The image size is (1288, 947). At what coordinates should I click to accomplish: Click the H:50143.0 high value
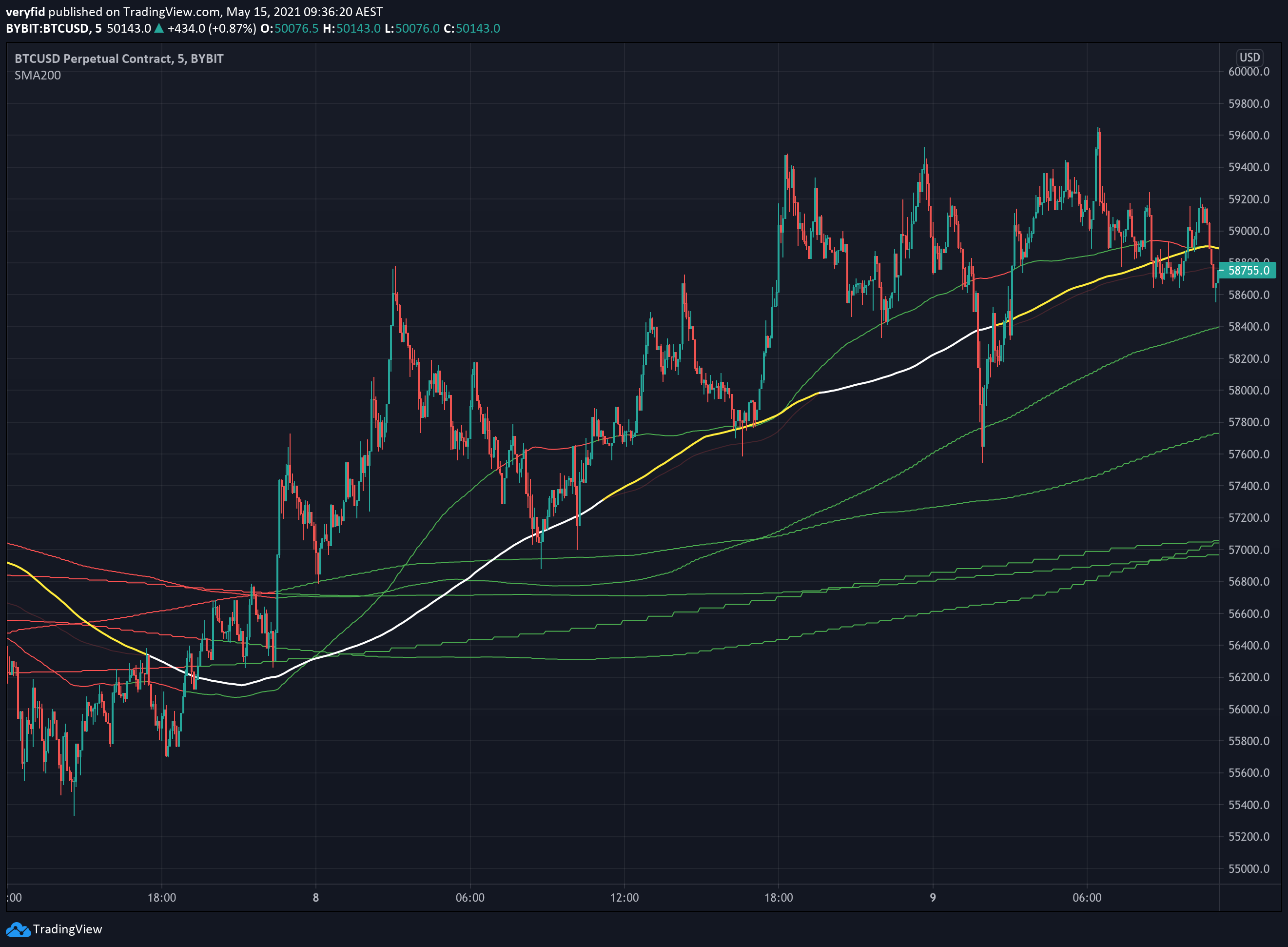352,28
